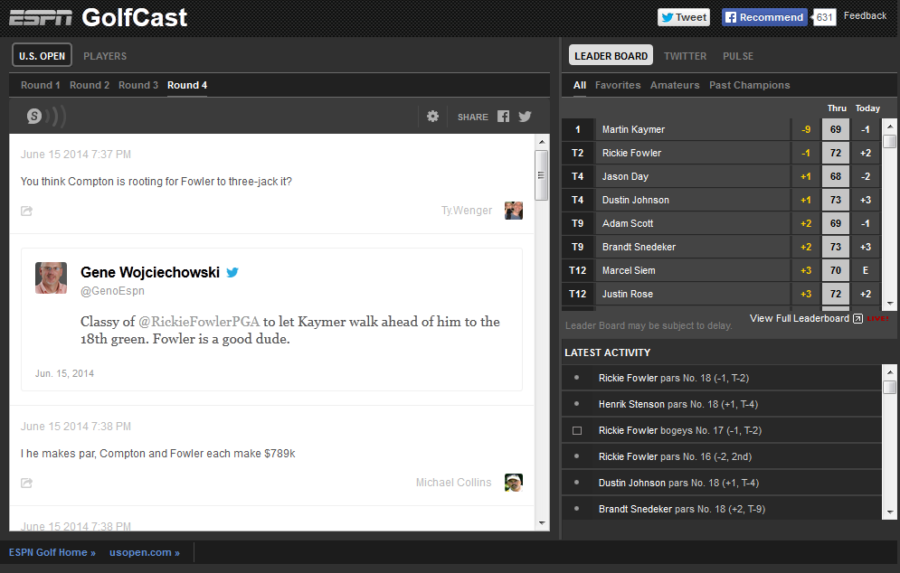Select the Jason Day leaderboard row
900x573 pixels.
pyautogui.click(x=721, y=177)
